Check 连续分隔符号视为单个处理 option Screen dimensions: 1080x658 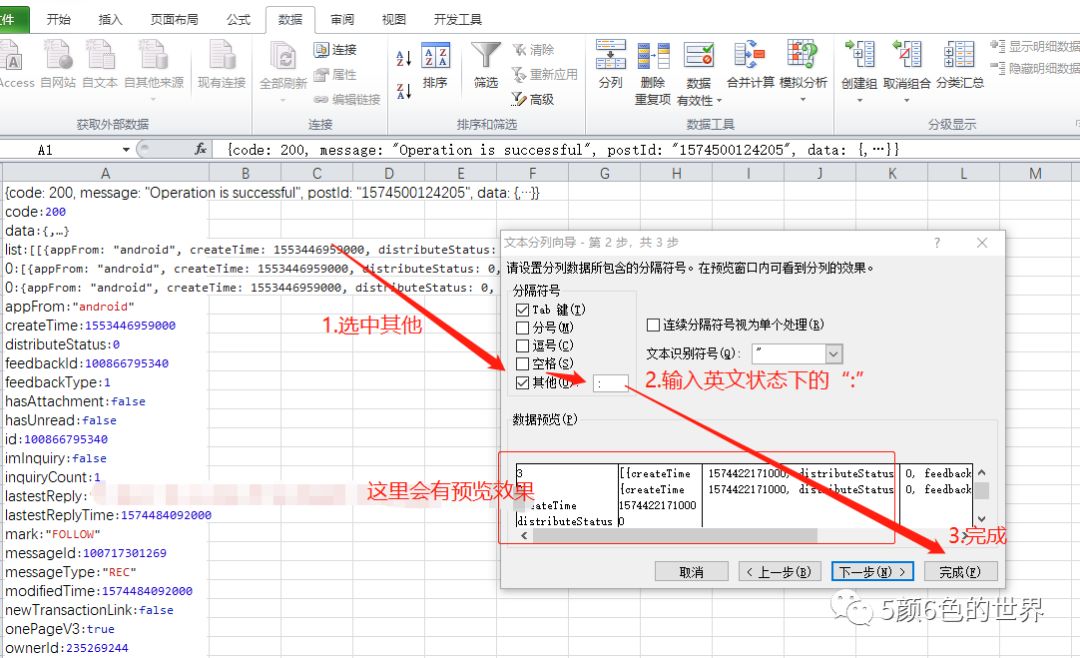click(653, 325)
